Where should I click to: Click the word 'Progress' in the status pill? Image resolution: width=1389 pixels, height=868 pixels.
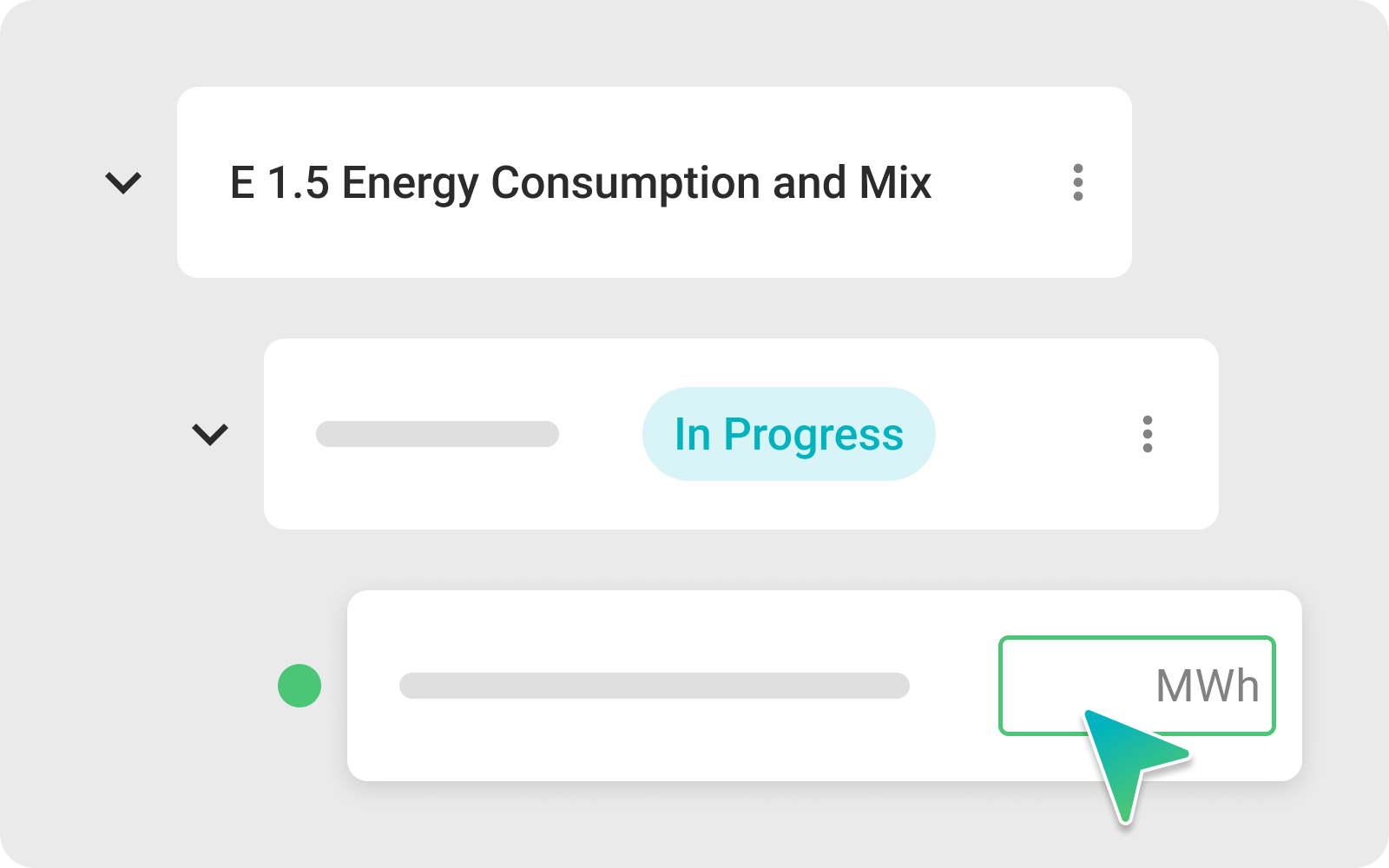[x=813, y=434]
